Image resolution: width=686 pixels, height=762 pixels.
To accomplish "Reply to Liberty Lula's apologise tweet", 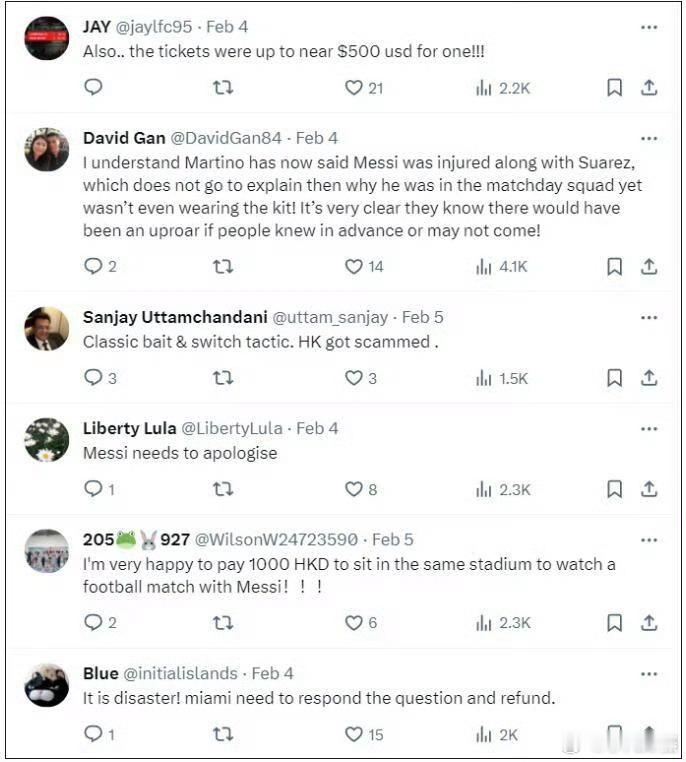I will pyautogui.click(x=93, y=489).
